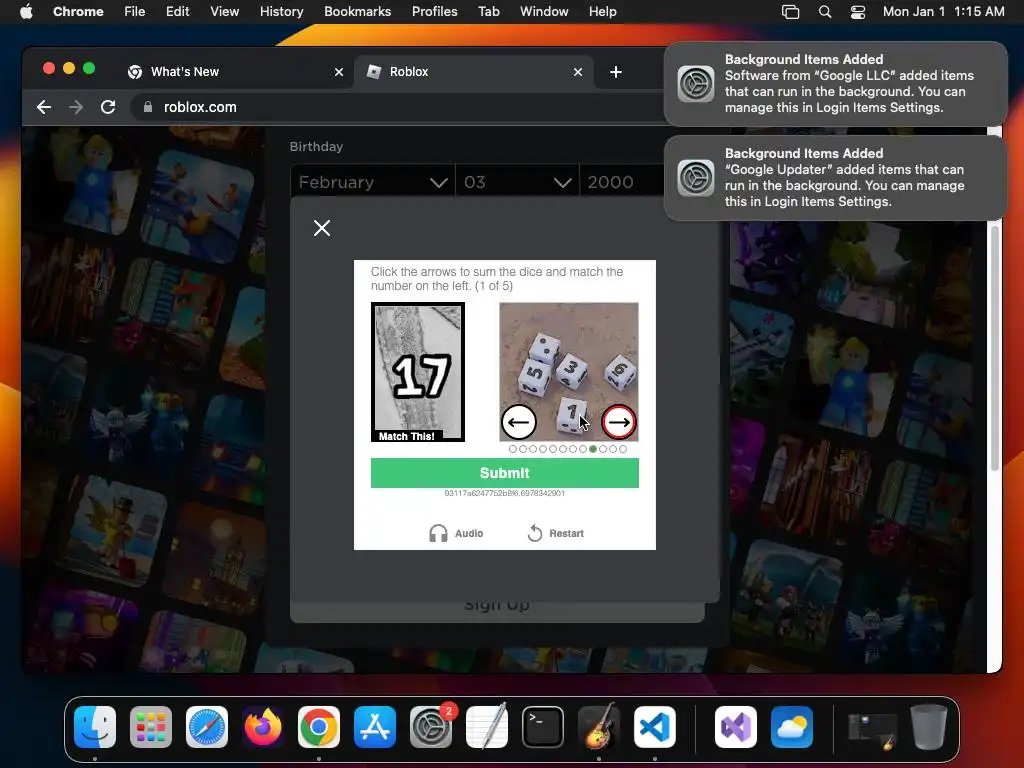Open the Chrome menu in menu bar

[x=78, y=12]
